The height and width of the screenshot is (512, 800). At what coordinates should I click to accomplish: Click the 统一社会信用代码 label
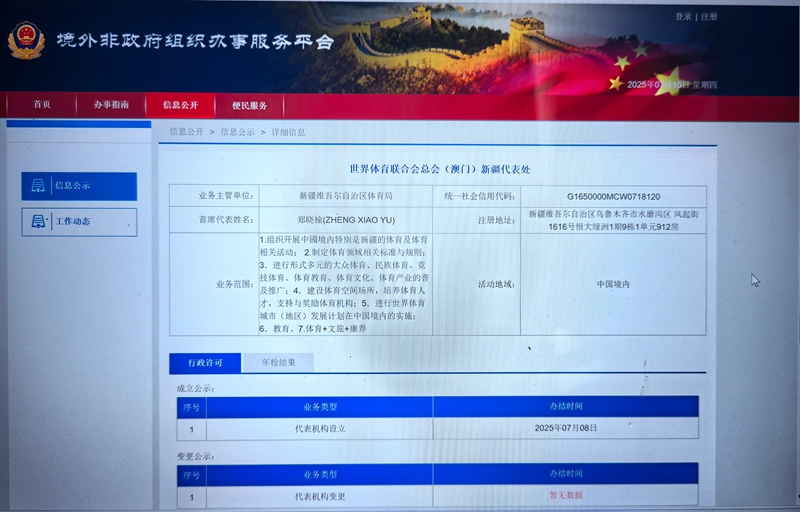[x=479, y=196]
